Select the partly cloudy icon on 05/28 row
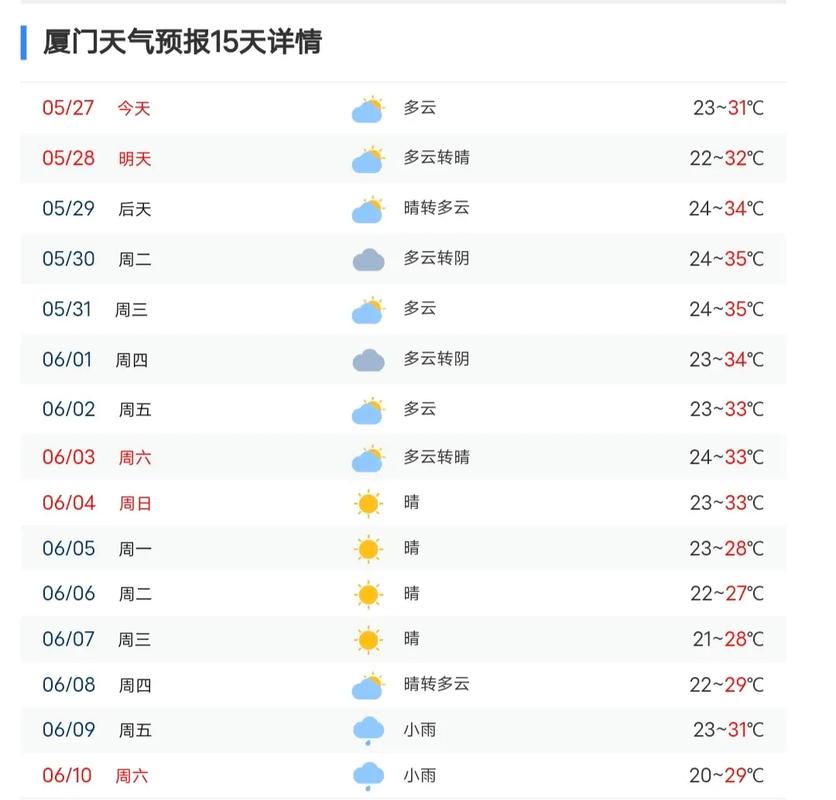Screen dimensions: 836x800 366,158
